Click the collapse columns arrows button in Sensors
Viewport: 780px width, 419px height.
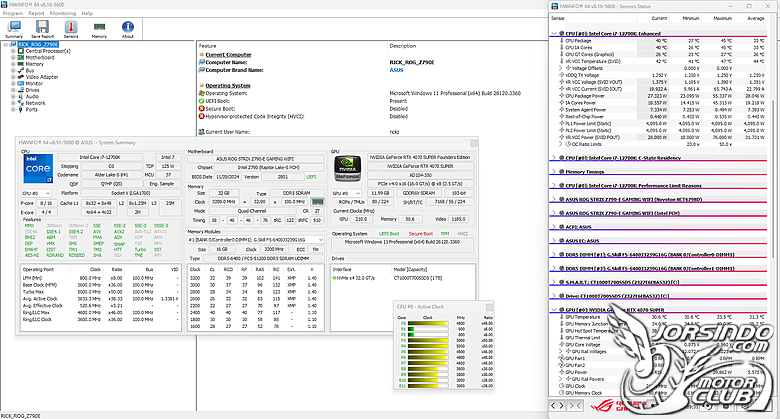pyautogui.click(x=575, y=406)
